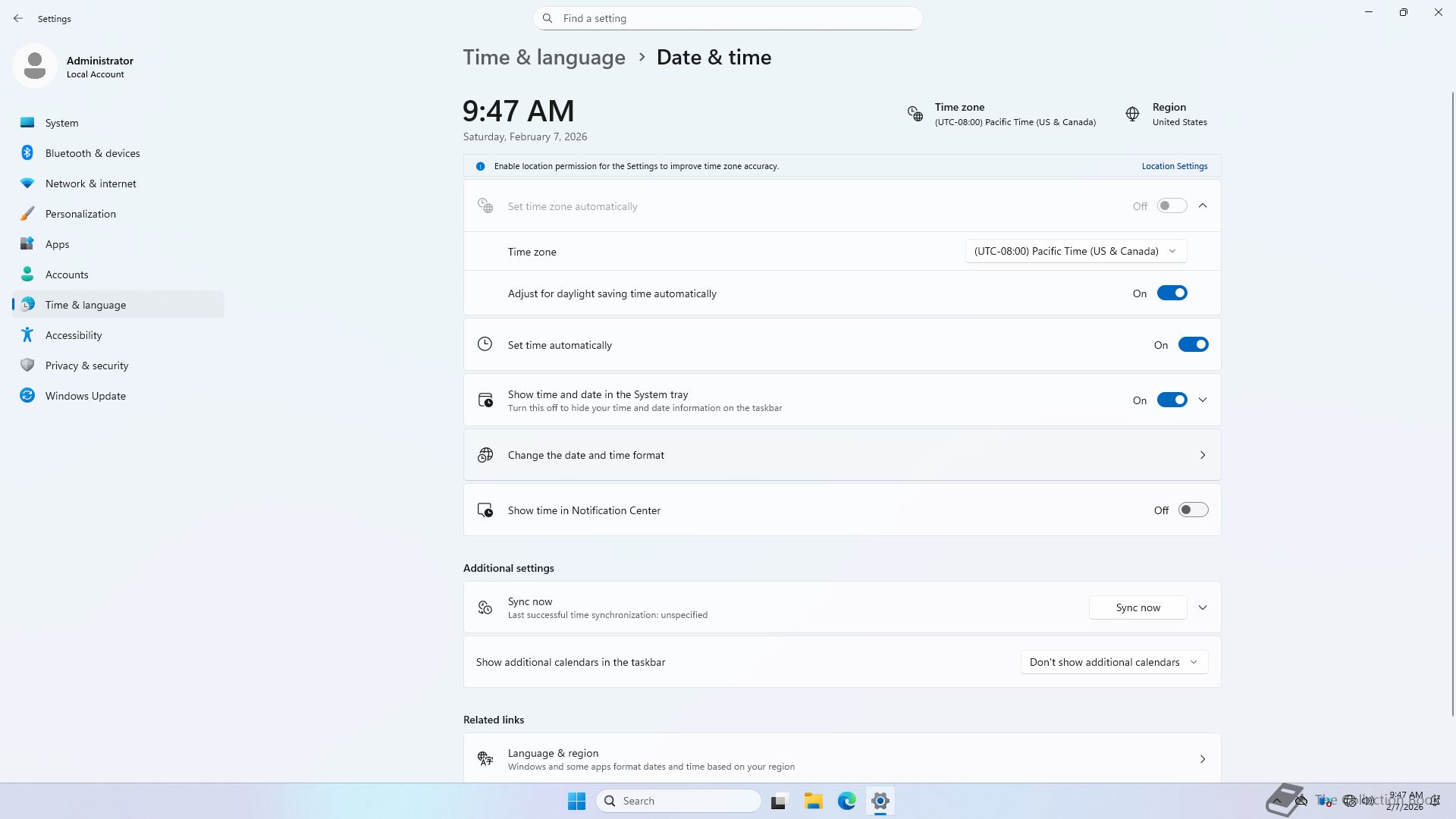Expand the Sync now options chevron

tap(1203, 607)
